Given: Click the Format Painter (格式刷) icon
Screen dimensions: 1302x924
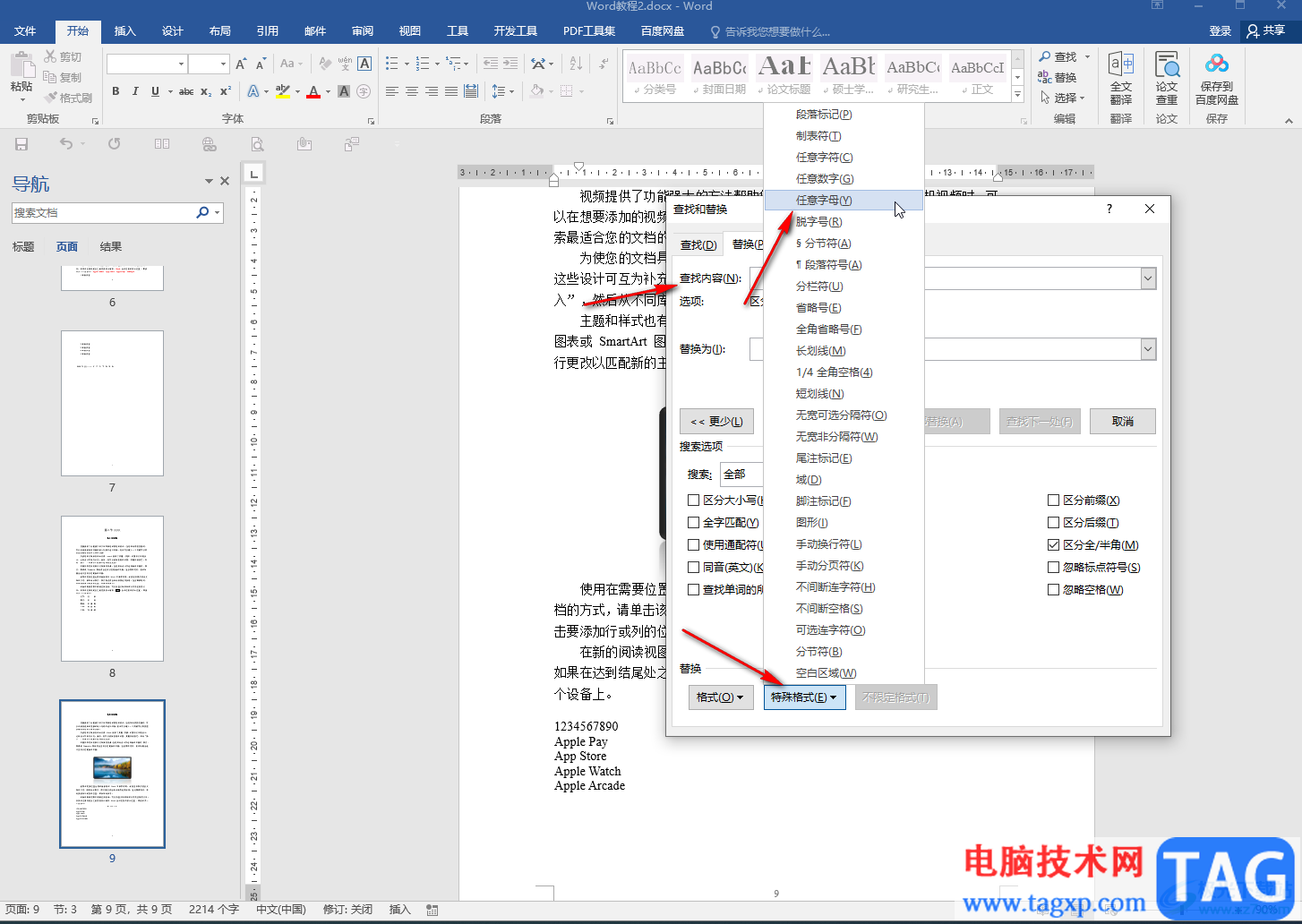Looking at the screenshot, I should [x=51, y=98].
